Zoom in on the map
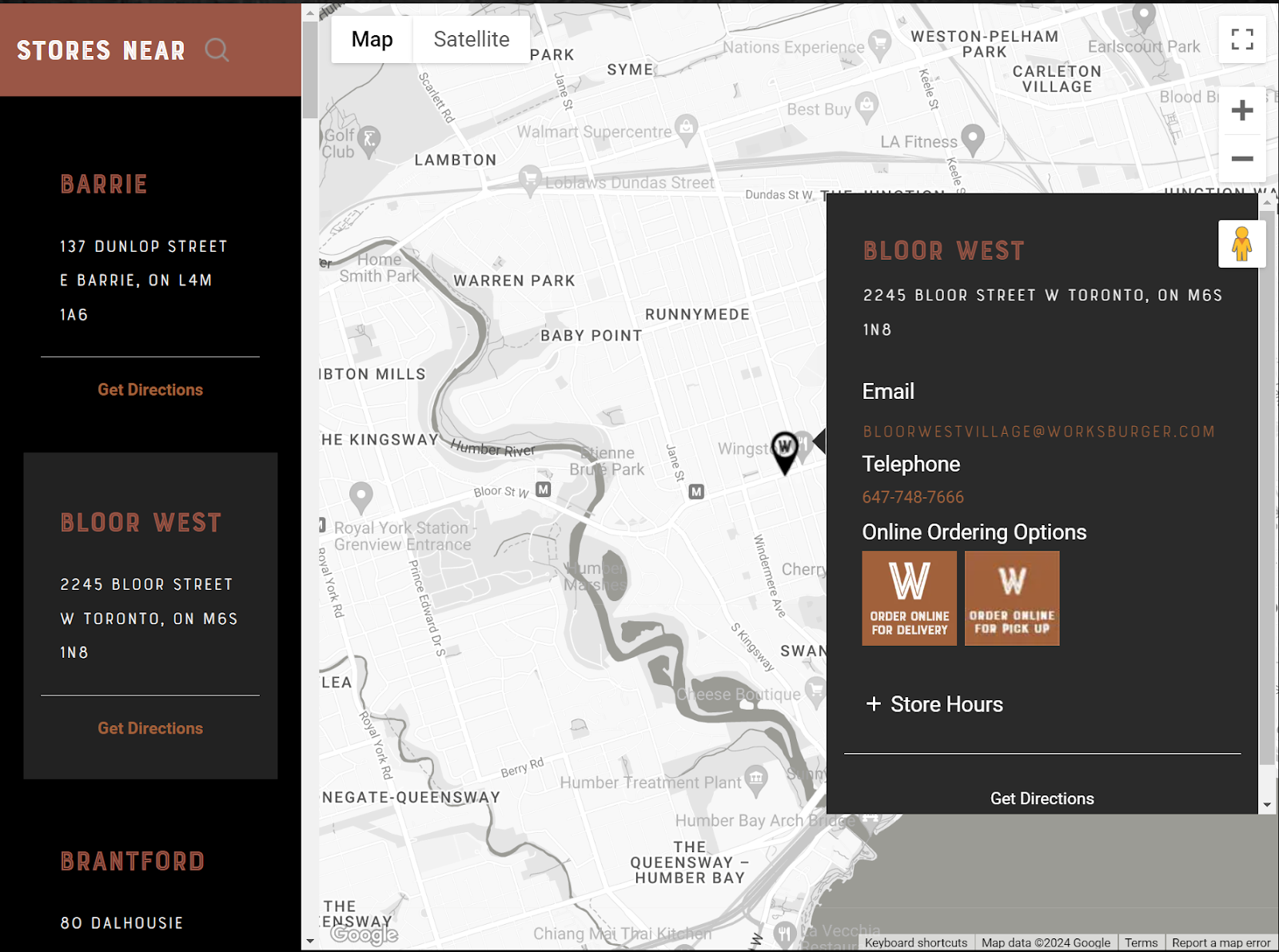Viewport: 1279px width, 952px height. (1241, 110)
